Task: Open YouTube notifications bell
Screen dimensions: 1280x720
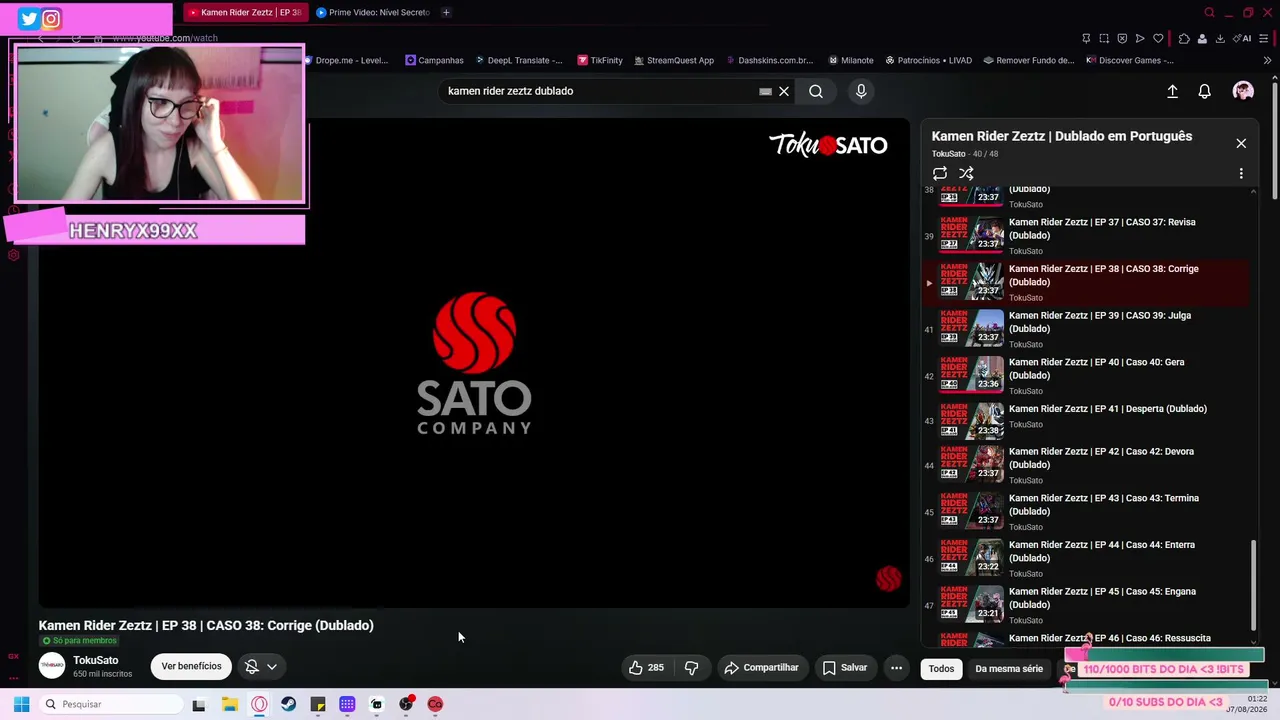Action: click(1204, 91)
